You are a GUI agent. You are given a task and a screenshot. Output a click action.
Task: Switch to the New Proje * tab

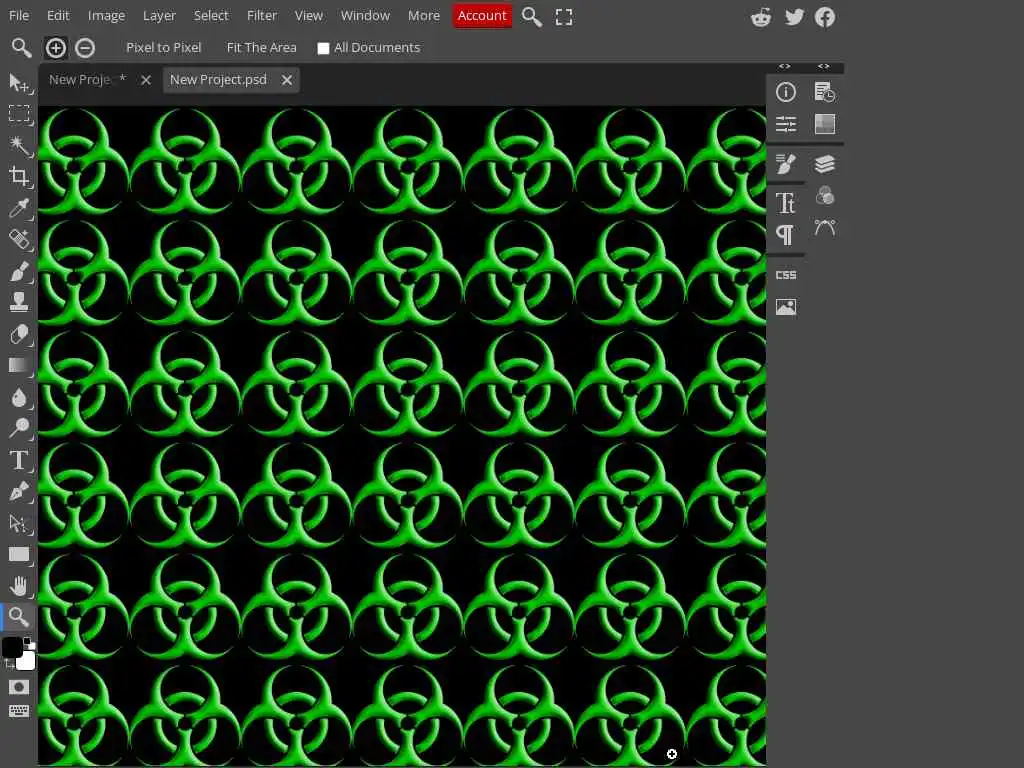(x=88, y=80)
